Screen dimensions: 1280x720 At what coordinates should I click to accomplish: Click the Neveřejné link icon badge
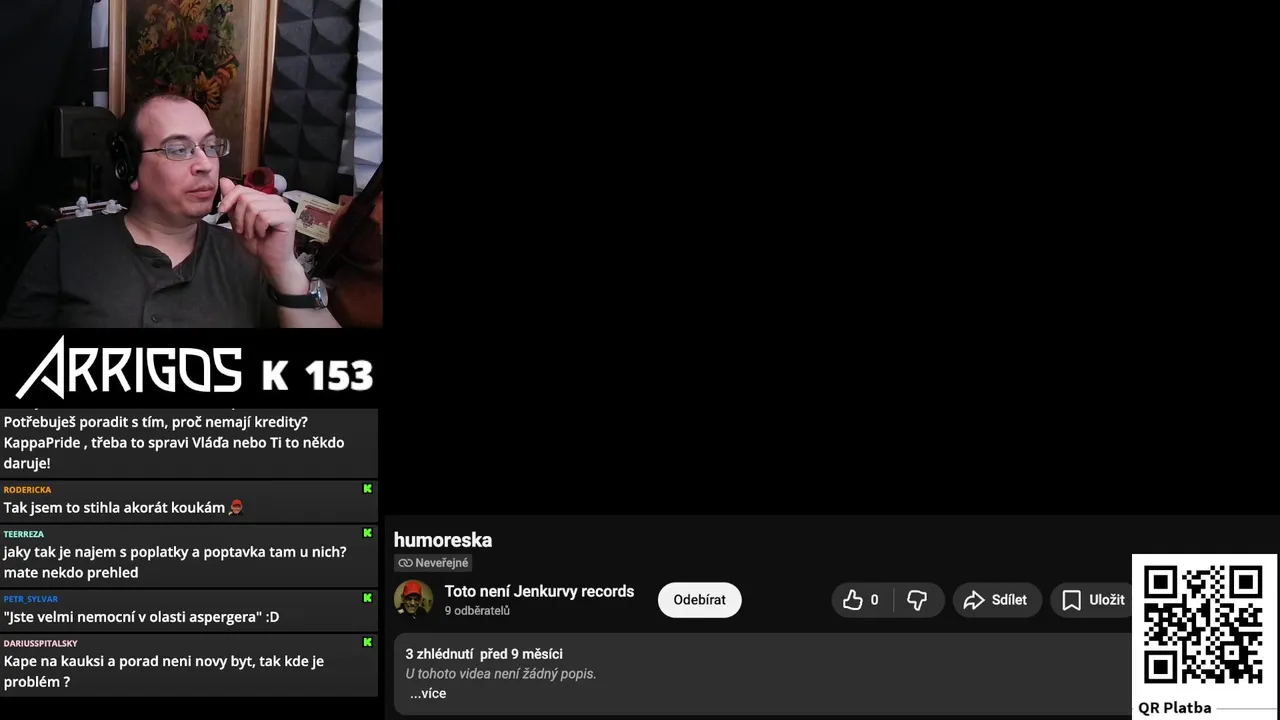click(433, 563)
